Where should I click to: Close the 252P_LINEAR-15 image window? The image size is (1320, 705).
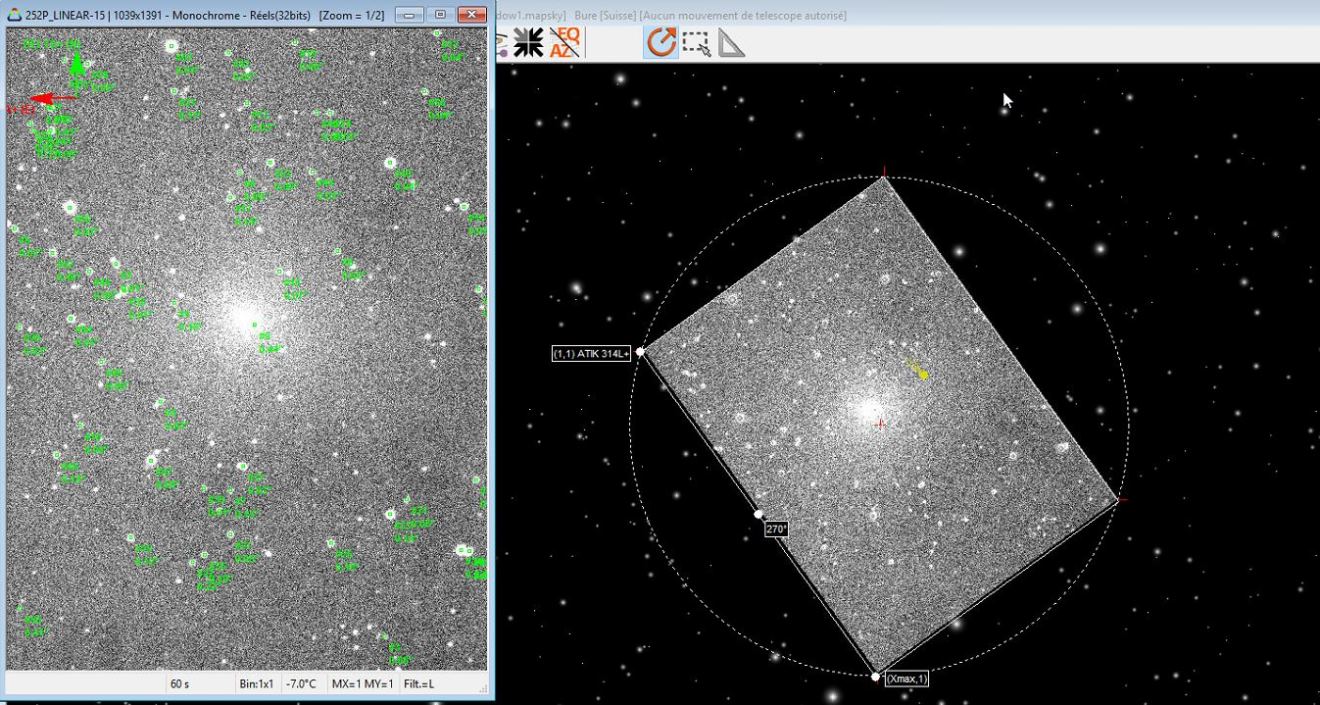click(x=470, y=15)
